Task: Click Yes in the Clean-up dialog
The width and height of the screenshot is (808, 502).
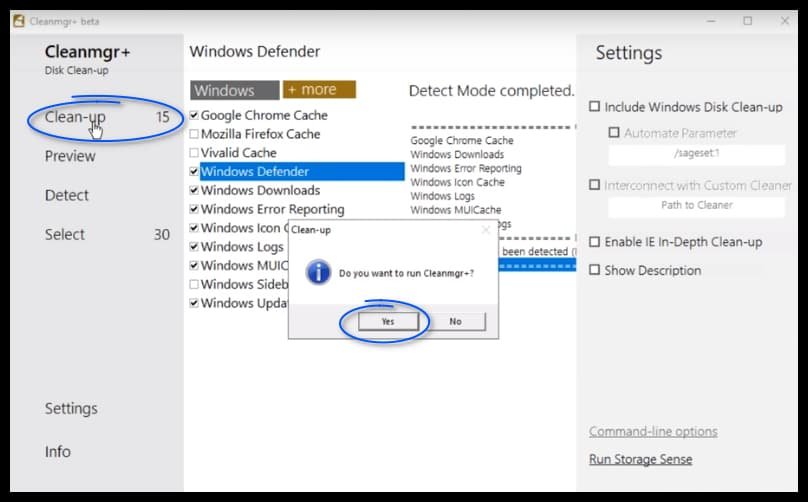Action: [387, 321]
